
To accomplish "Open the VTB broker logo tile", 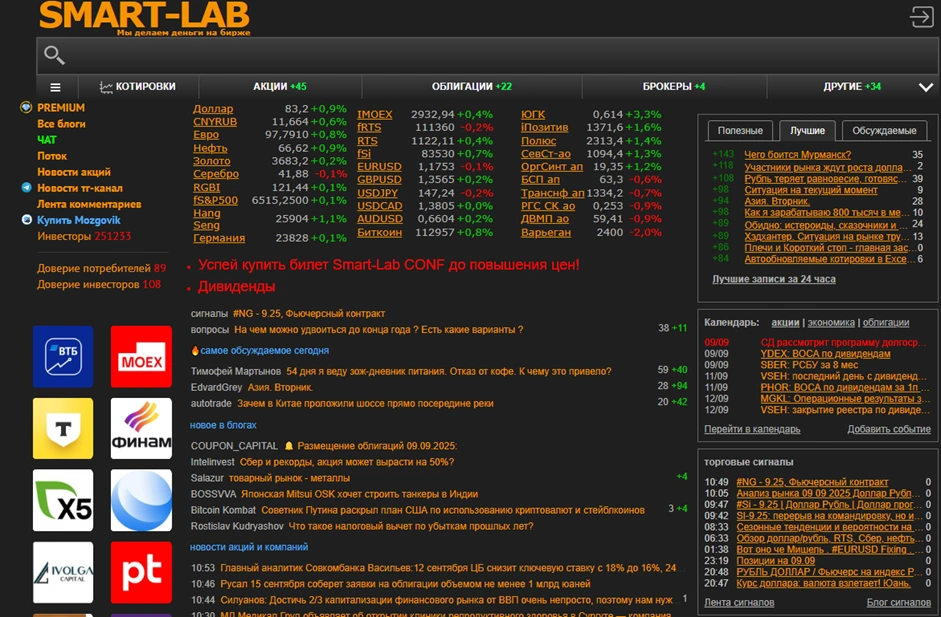I will tap(63, 356).
